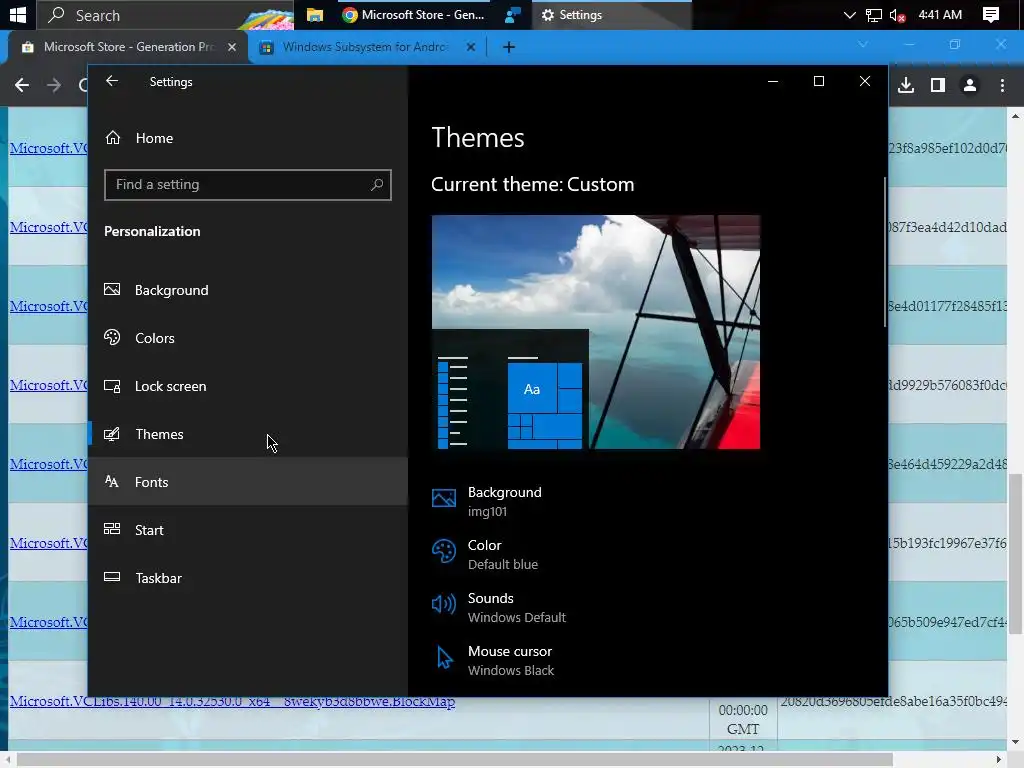Click Chrome forward navigation arrow
This screenshot has height=768, width=1024.
(x=54, y=85)
